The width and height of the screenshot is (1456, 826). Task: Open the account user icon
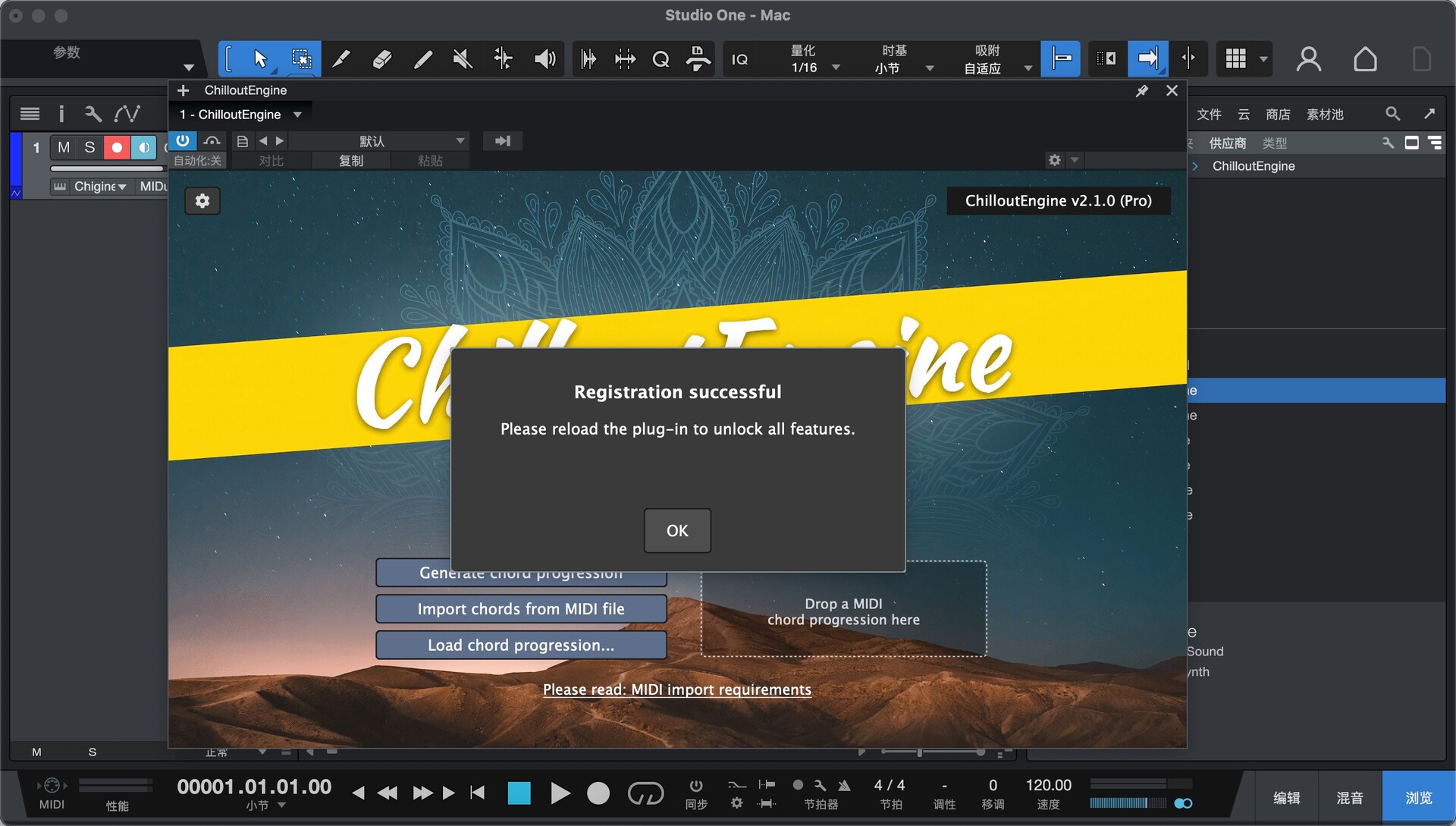coord(1309,58)
